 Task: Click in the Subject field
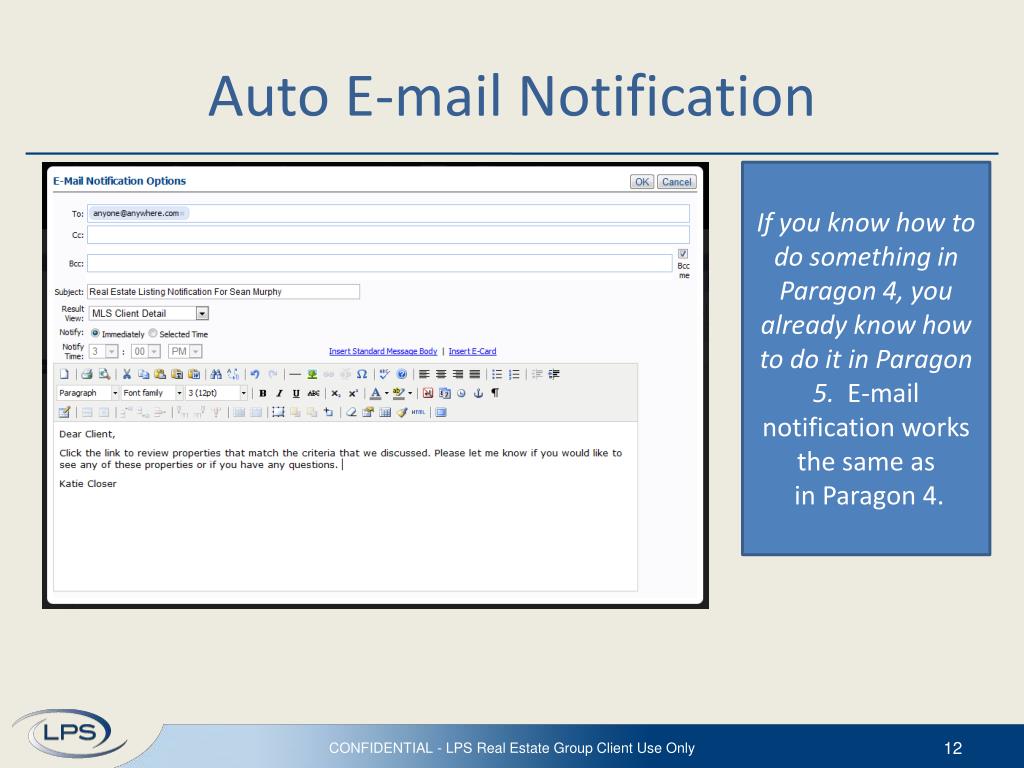click(223, 292)
